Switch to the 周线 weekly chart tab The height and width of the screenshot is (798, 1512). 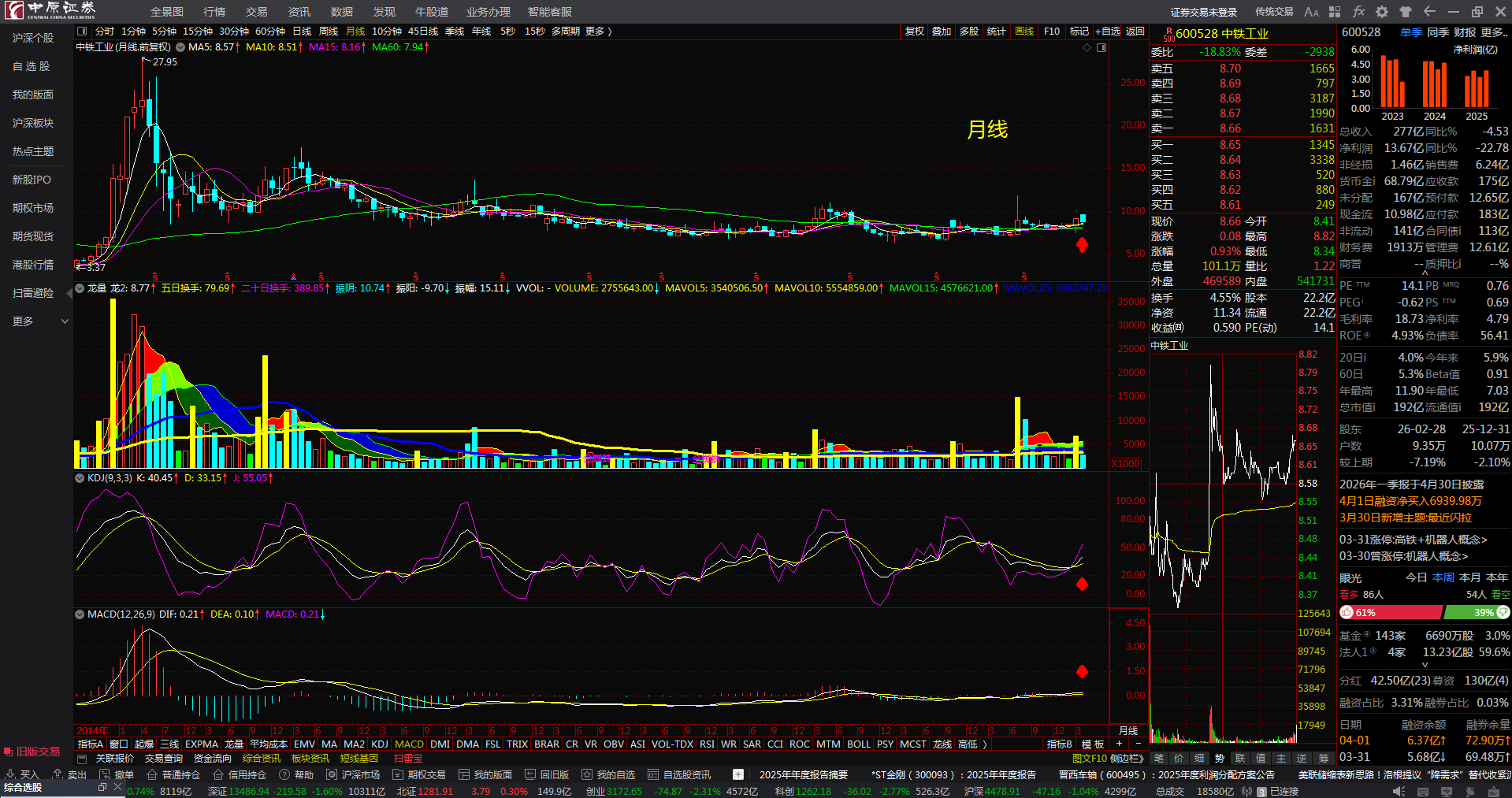click(x=329, y=32)
